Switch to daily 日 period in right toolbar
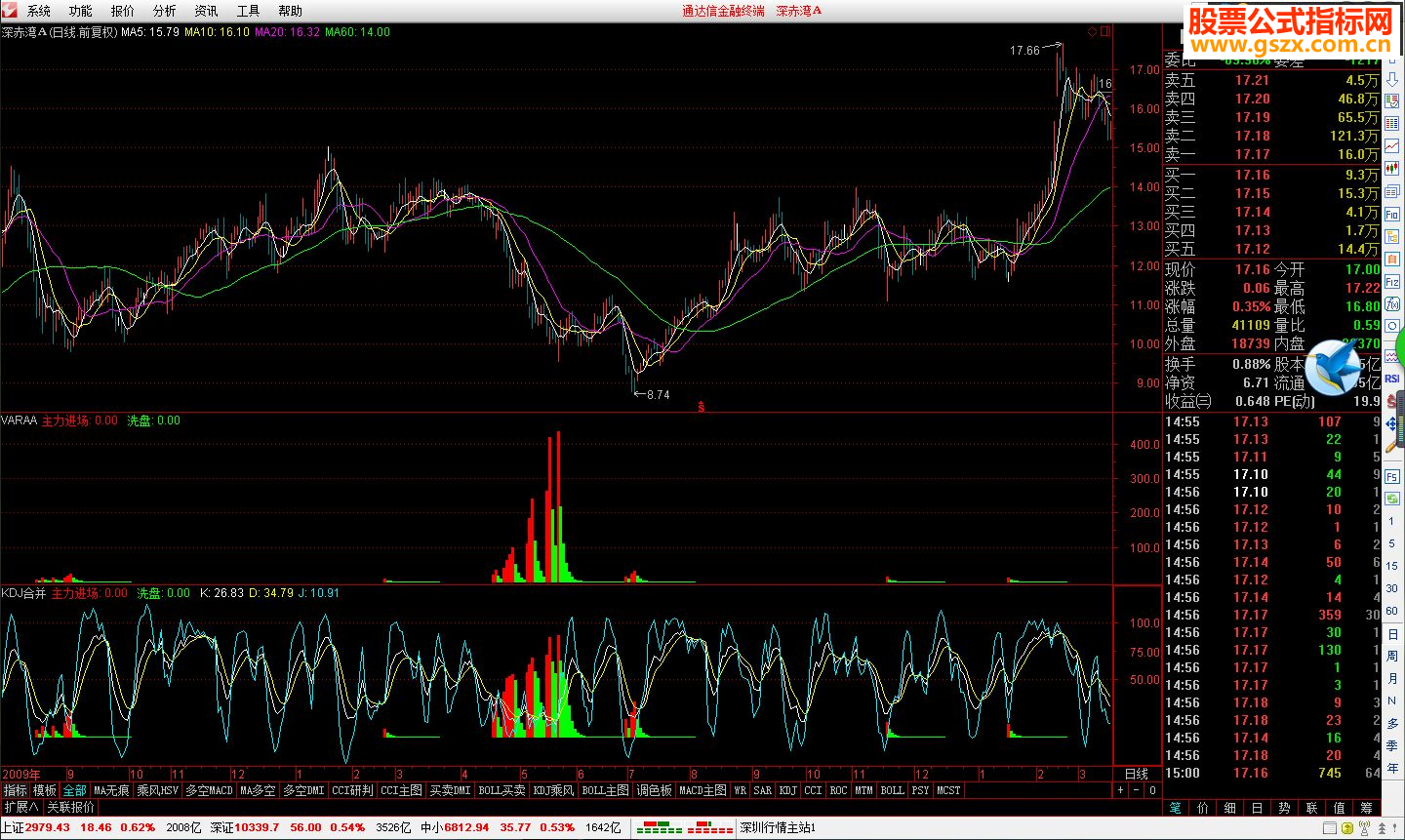The height and width of the screenshot is (840, 1405). (x=1392, y=633)
